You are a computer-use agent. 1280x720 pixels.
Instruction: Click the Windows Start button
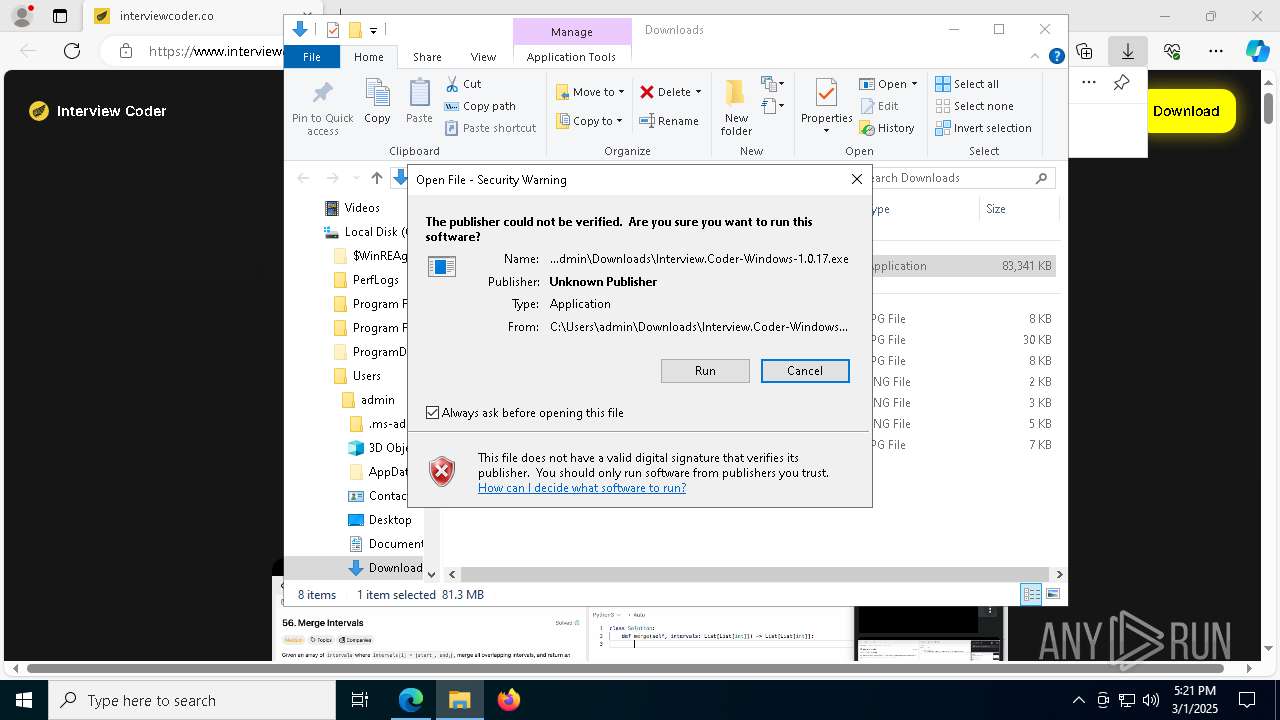pos(23,700)
